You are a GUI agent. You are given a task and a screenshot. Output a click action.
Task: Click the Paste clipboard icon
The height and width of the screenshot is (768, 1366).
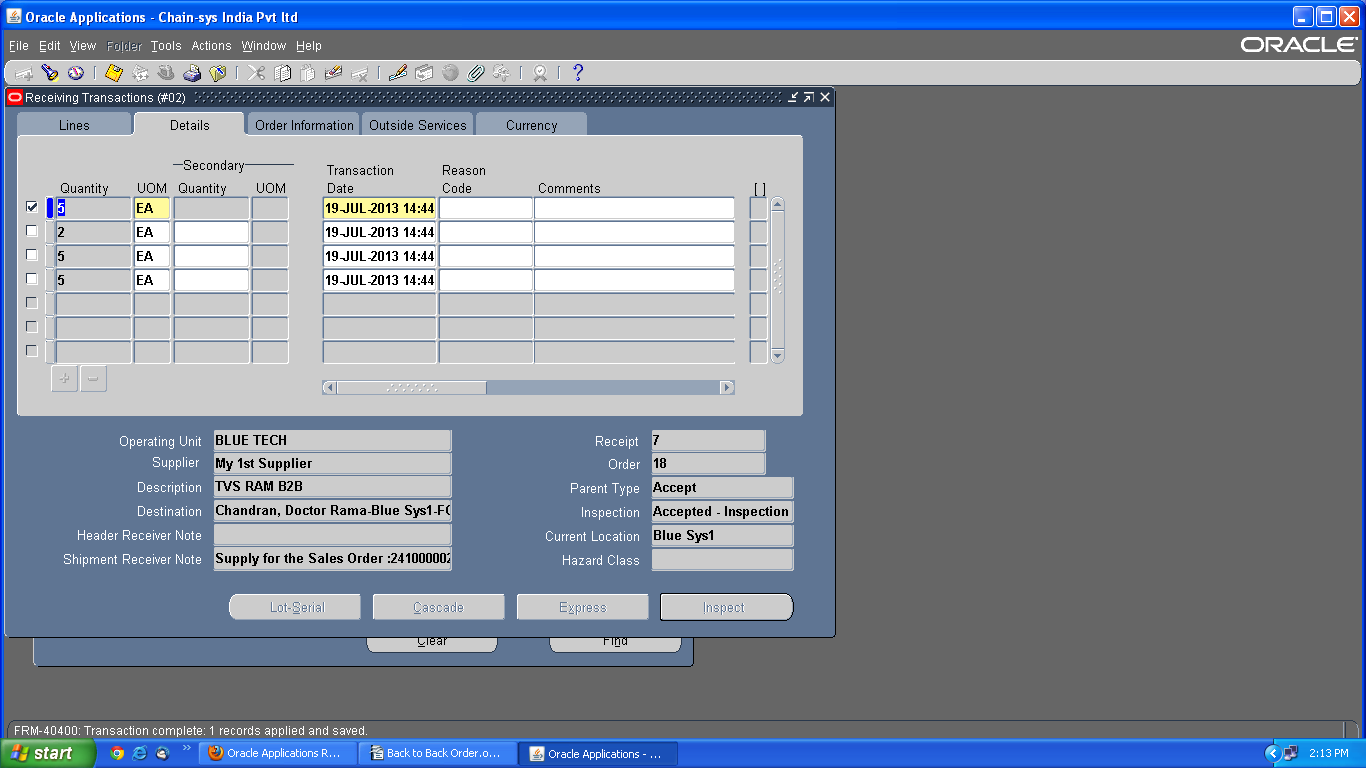pos(308,73)
